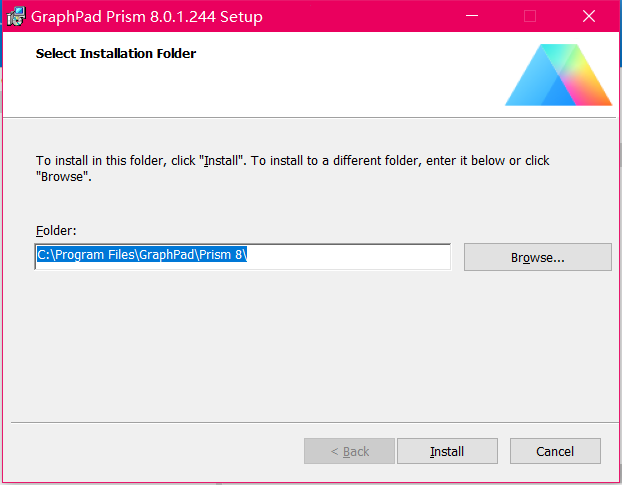Click the quoted "Browse" word in the instructions

tap(61, 177)
